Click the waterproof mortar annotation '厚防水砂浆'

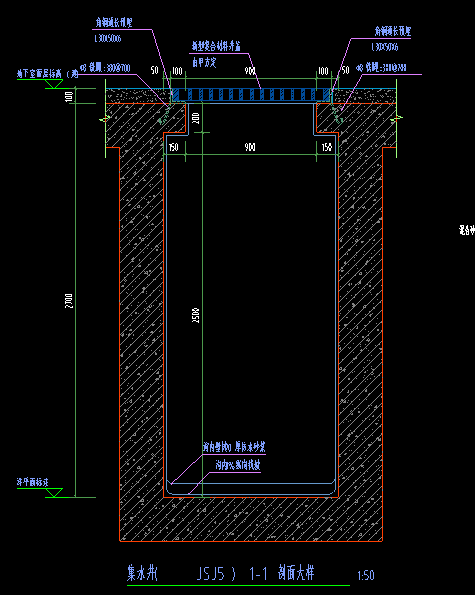click(x=234, y=447)
